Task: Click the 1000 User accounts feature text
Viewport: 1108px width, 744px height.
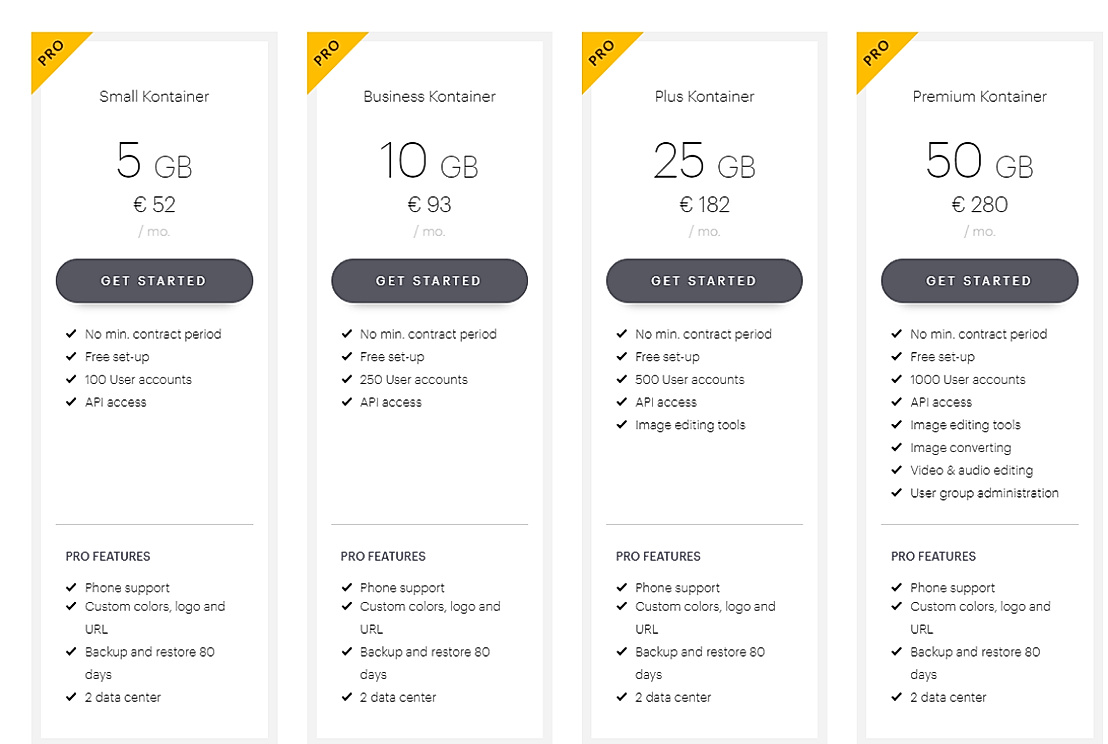Action: pos(967,380)
